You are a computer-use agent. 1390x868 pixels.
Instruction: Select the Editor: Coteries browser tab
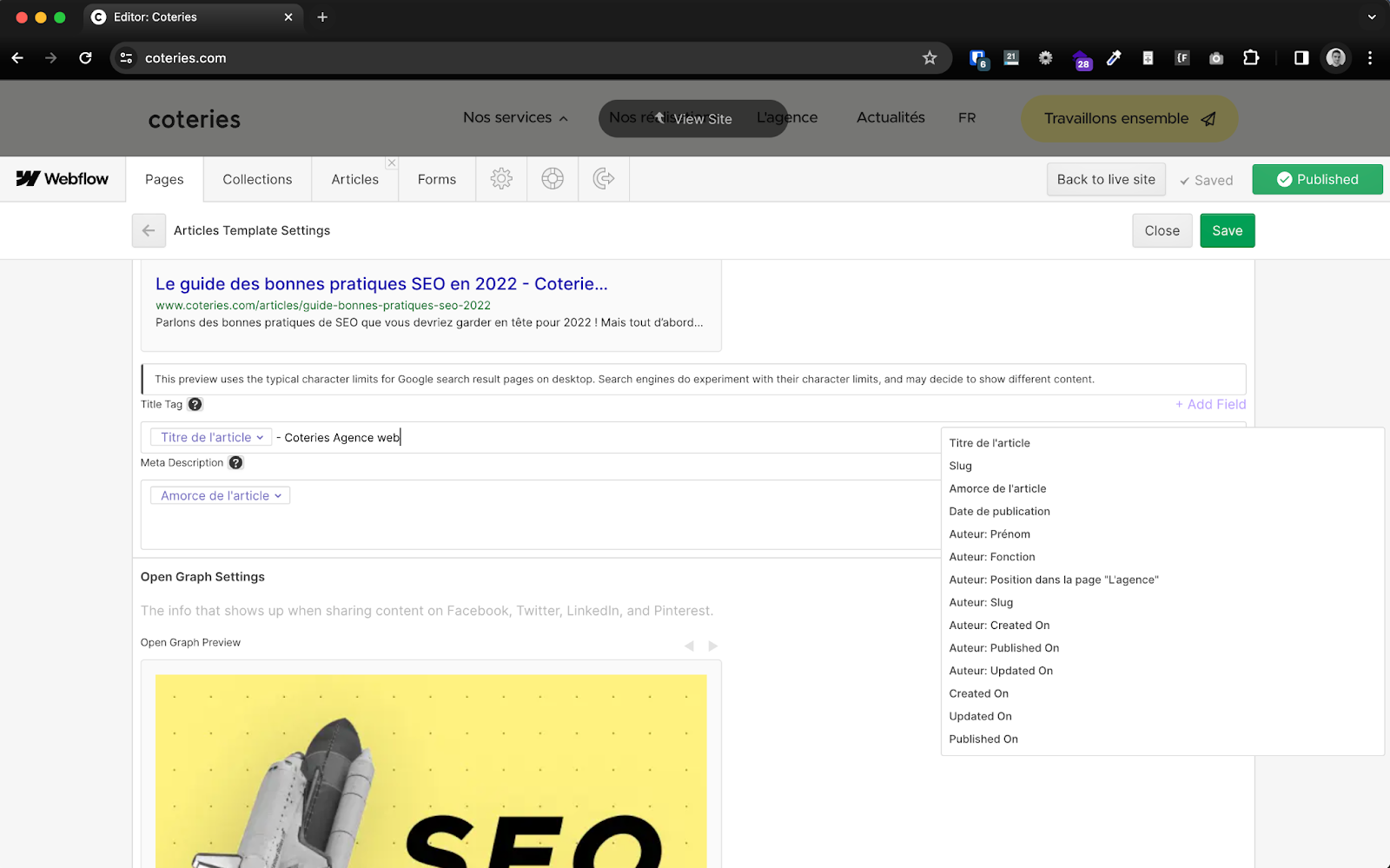click(x=193, y=17)
